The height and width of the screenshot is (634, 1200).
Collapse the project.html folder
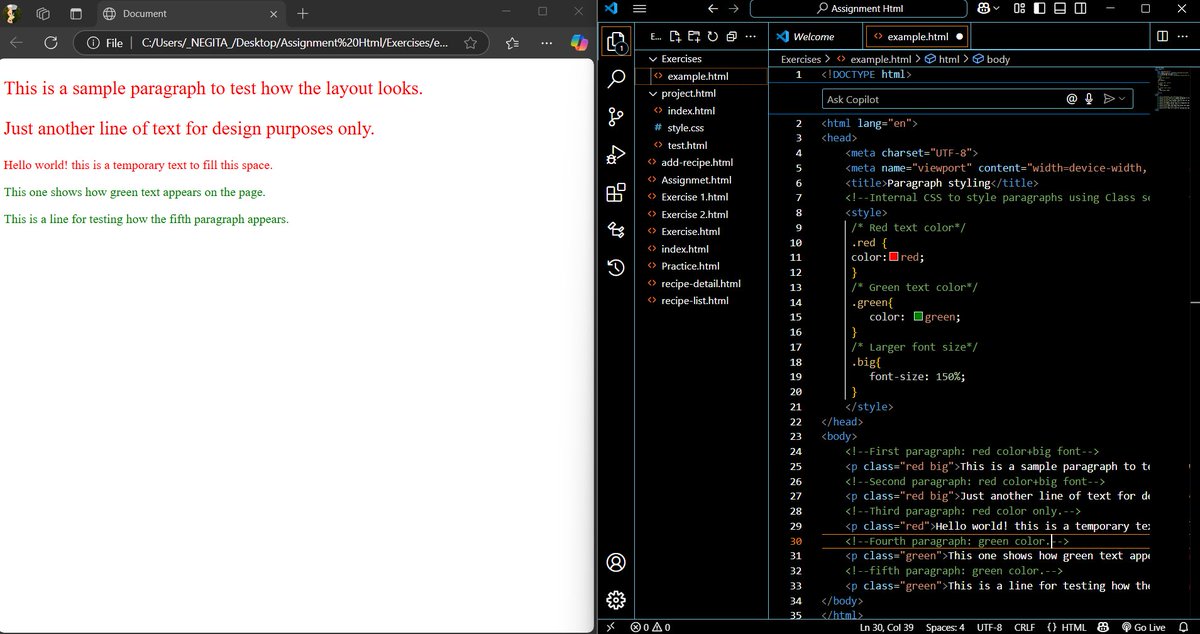pos(653,93)
